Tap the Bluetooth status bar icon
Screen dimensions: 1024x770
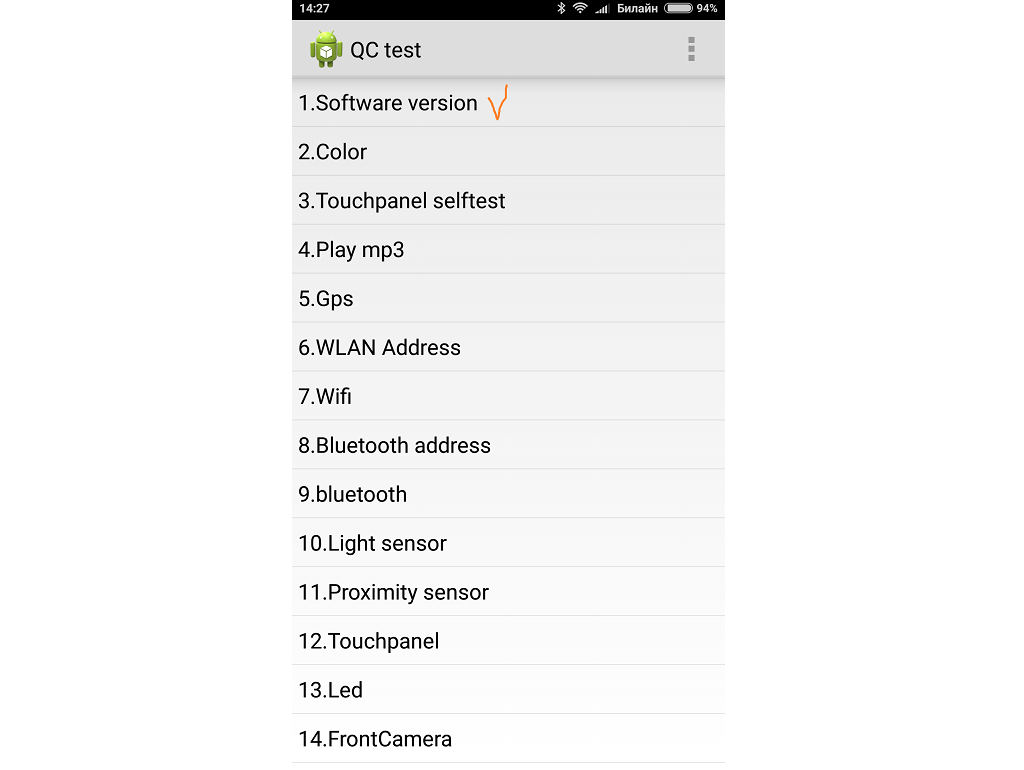click(561, 8)
